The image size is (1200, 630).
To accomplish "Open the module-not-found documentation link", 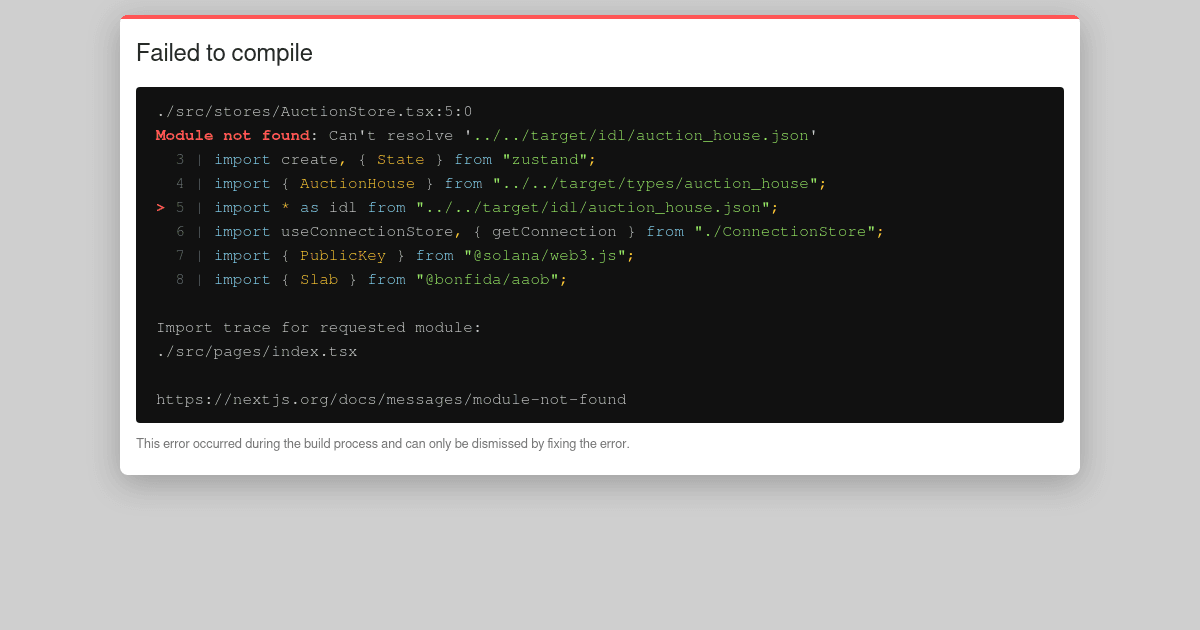I will [391, 399].
